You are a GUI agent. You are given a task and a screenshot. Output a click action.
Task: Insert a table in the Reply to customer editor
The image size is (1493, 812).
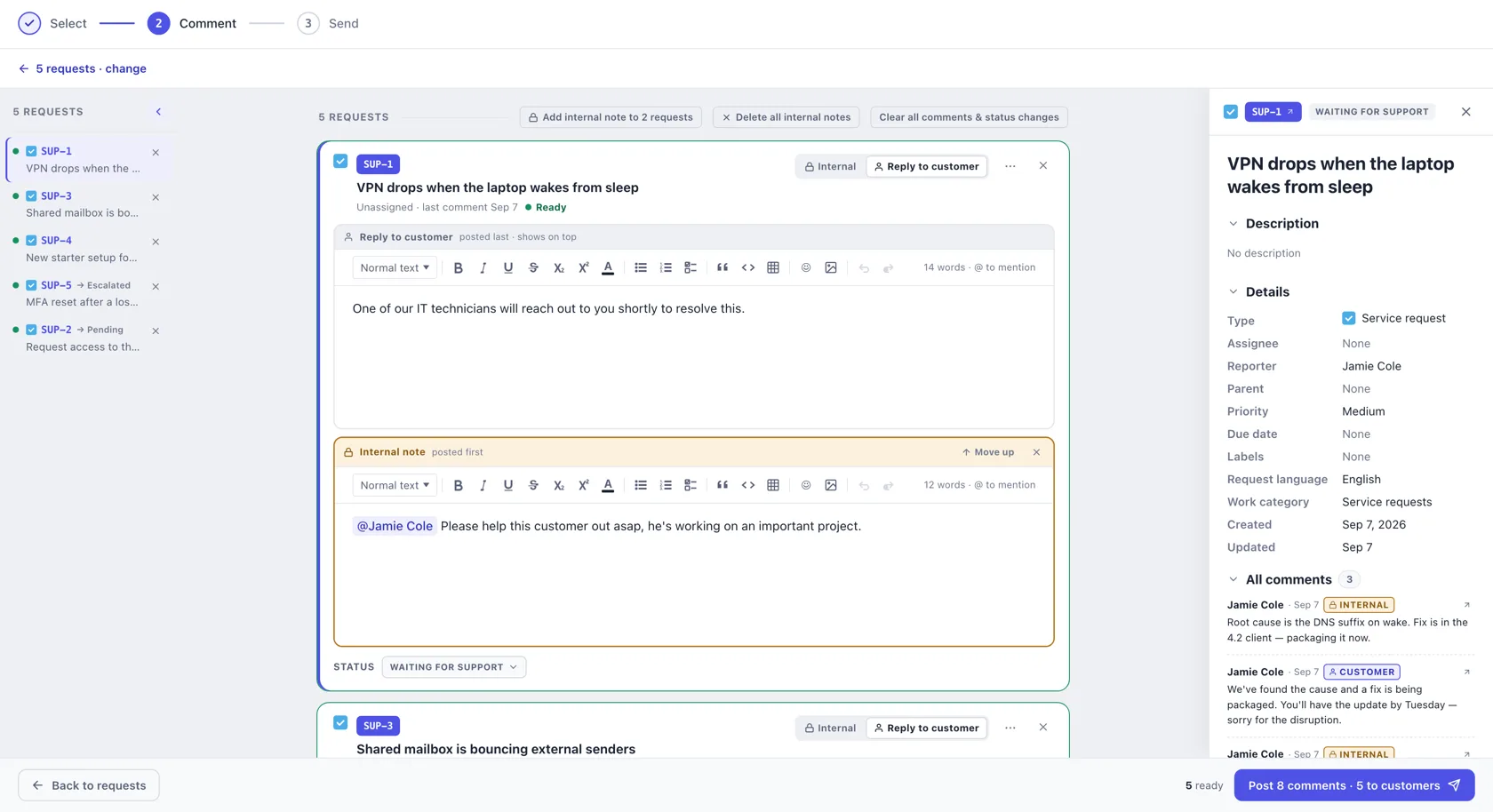coord(773,267)
